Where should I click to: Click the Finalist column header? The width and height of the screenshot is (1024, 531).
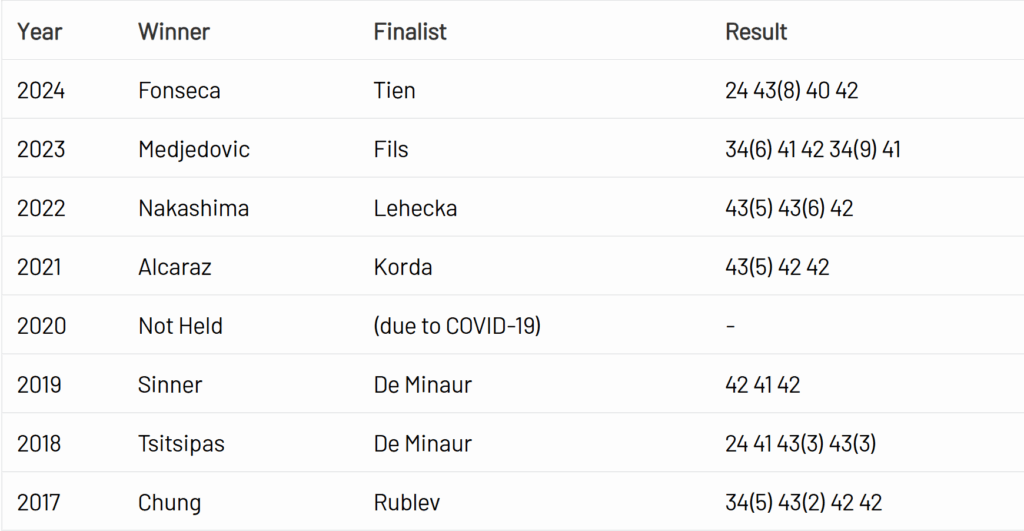click(x=410, y=32)
